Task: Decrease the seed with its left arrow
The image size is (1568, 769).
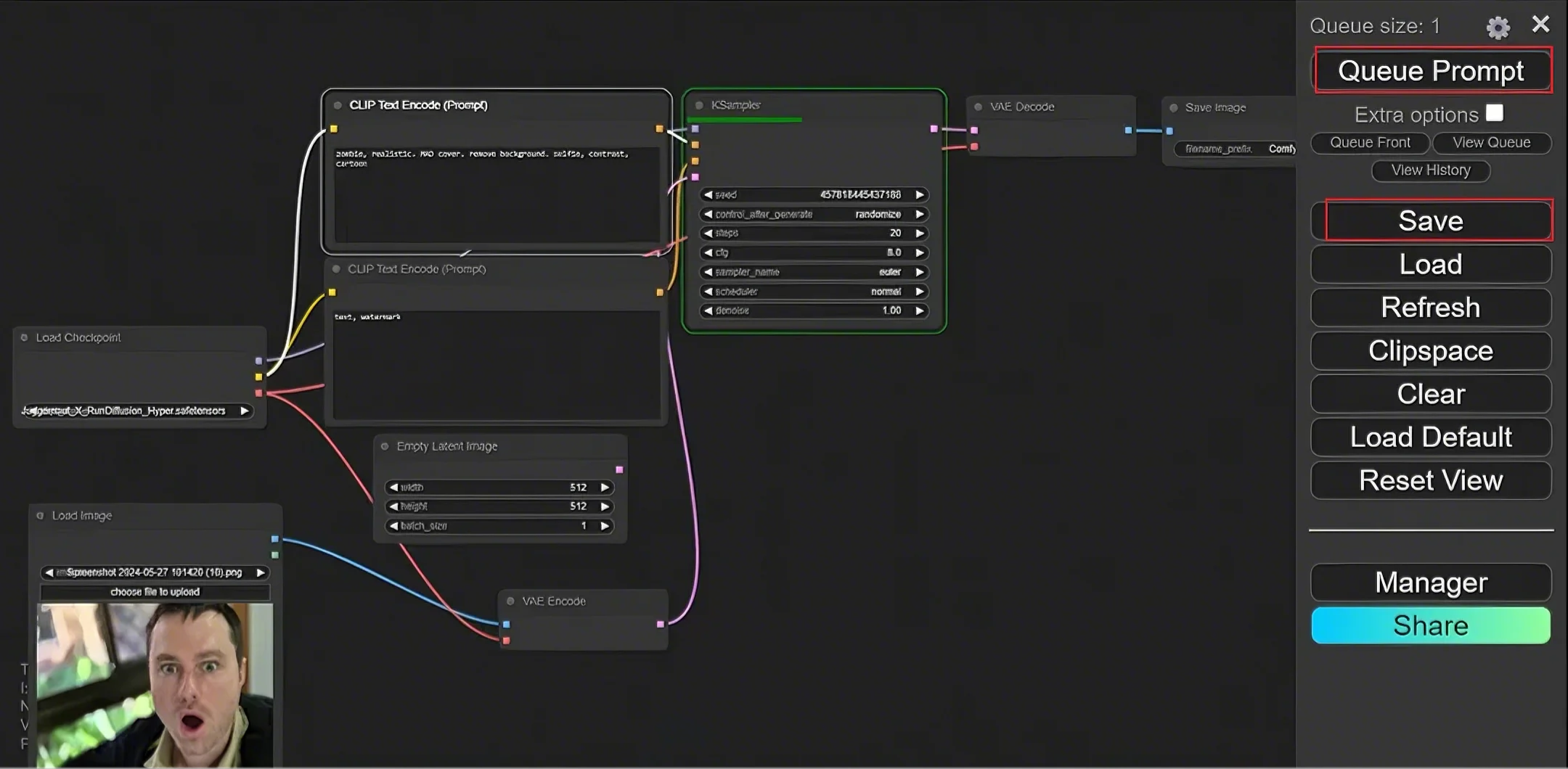Action: pyautogui.click(x=708, y=194)
